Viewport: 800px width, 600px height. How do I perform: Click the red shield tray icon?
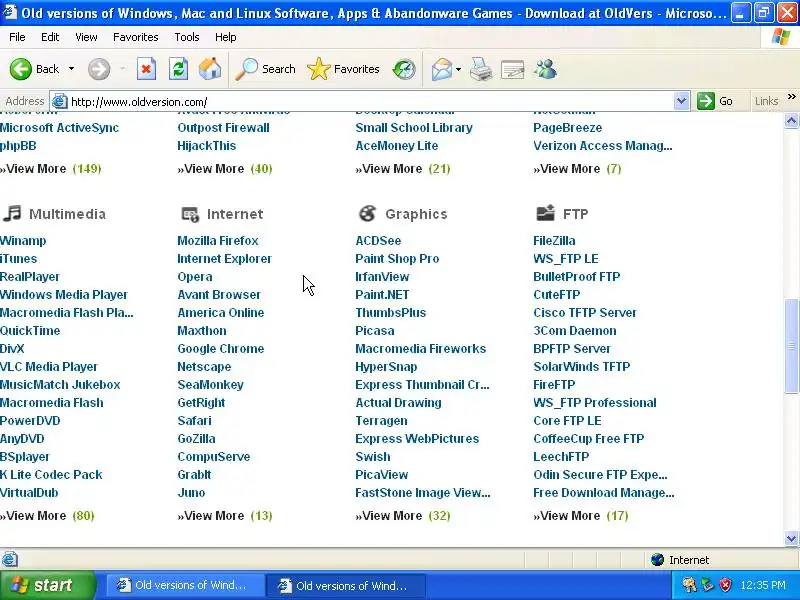(725, 585)
